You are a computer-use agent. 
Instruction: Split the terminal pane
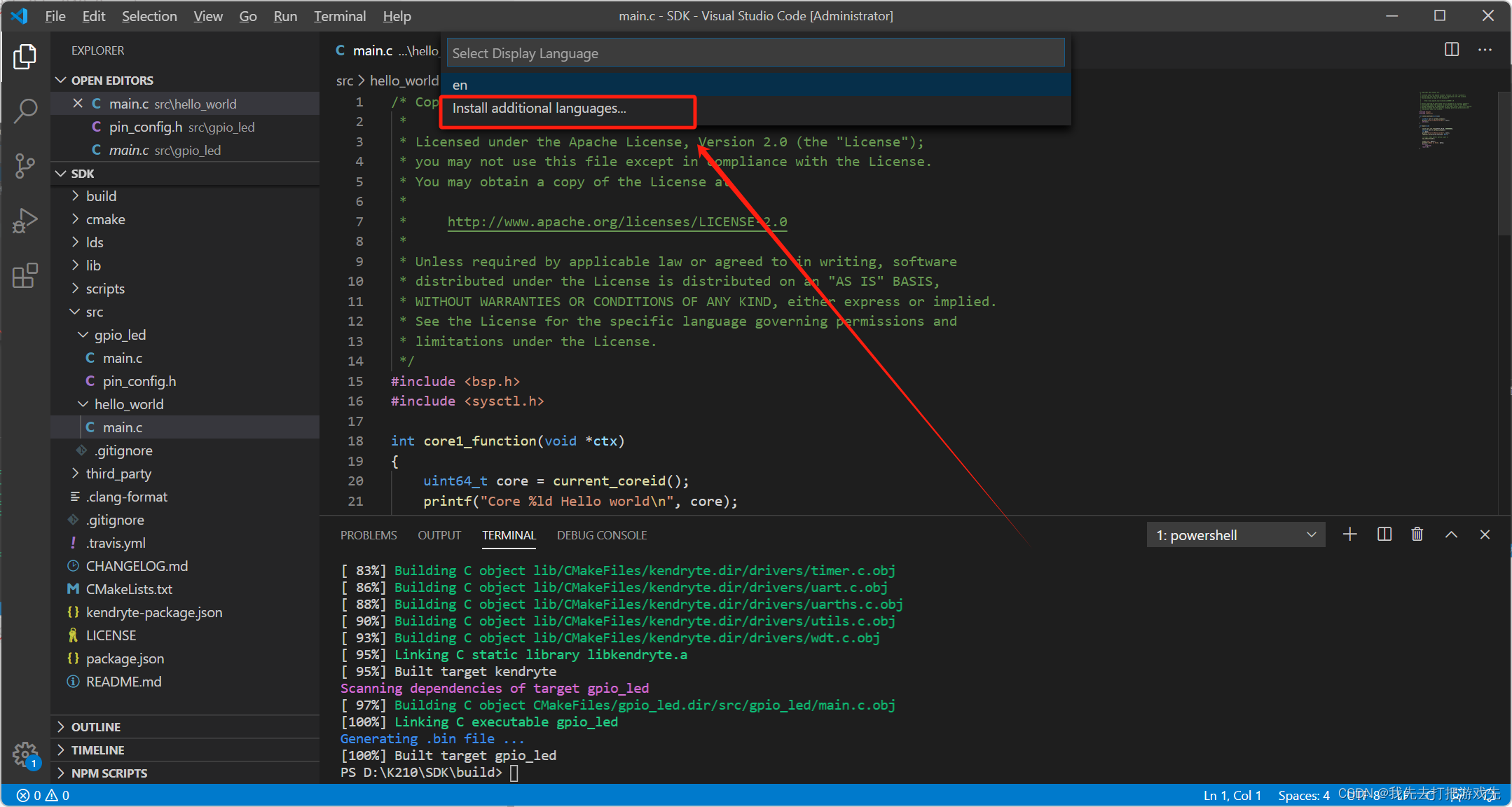(x=1384, y=535)
